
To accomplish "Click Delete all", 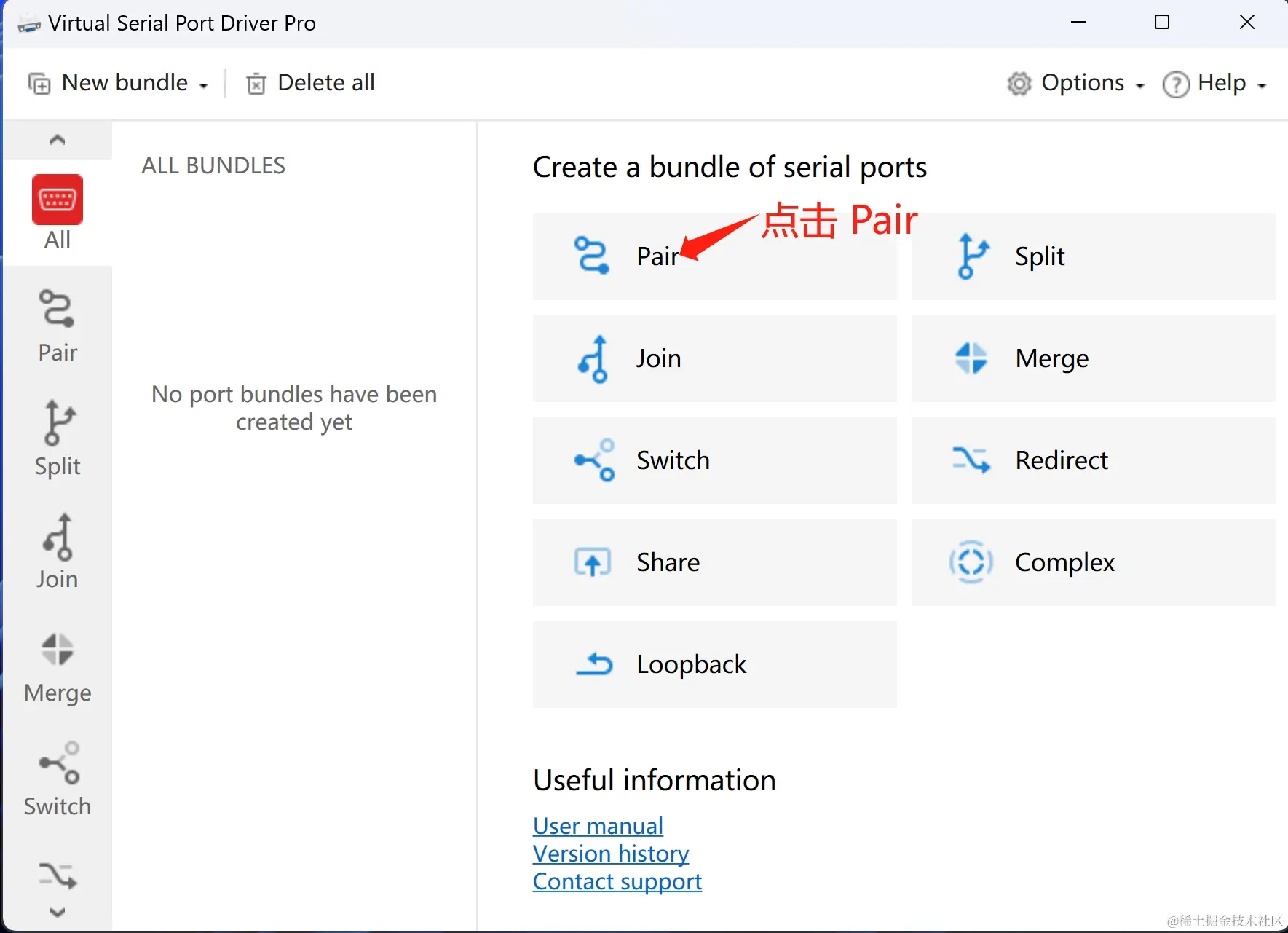I will pyautogui.click(x=309, y=82).
